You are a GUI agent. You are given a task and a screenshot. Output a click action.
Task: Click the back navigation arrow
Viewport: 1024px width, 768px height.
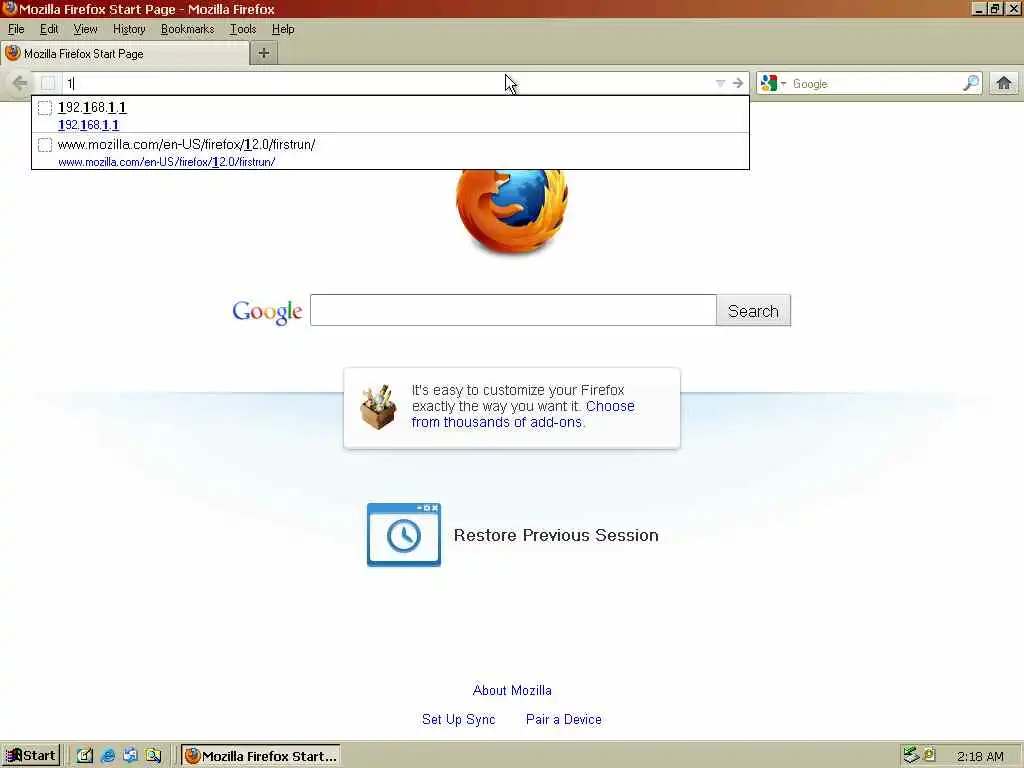click(20, 83)
